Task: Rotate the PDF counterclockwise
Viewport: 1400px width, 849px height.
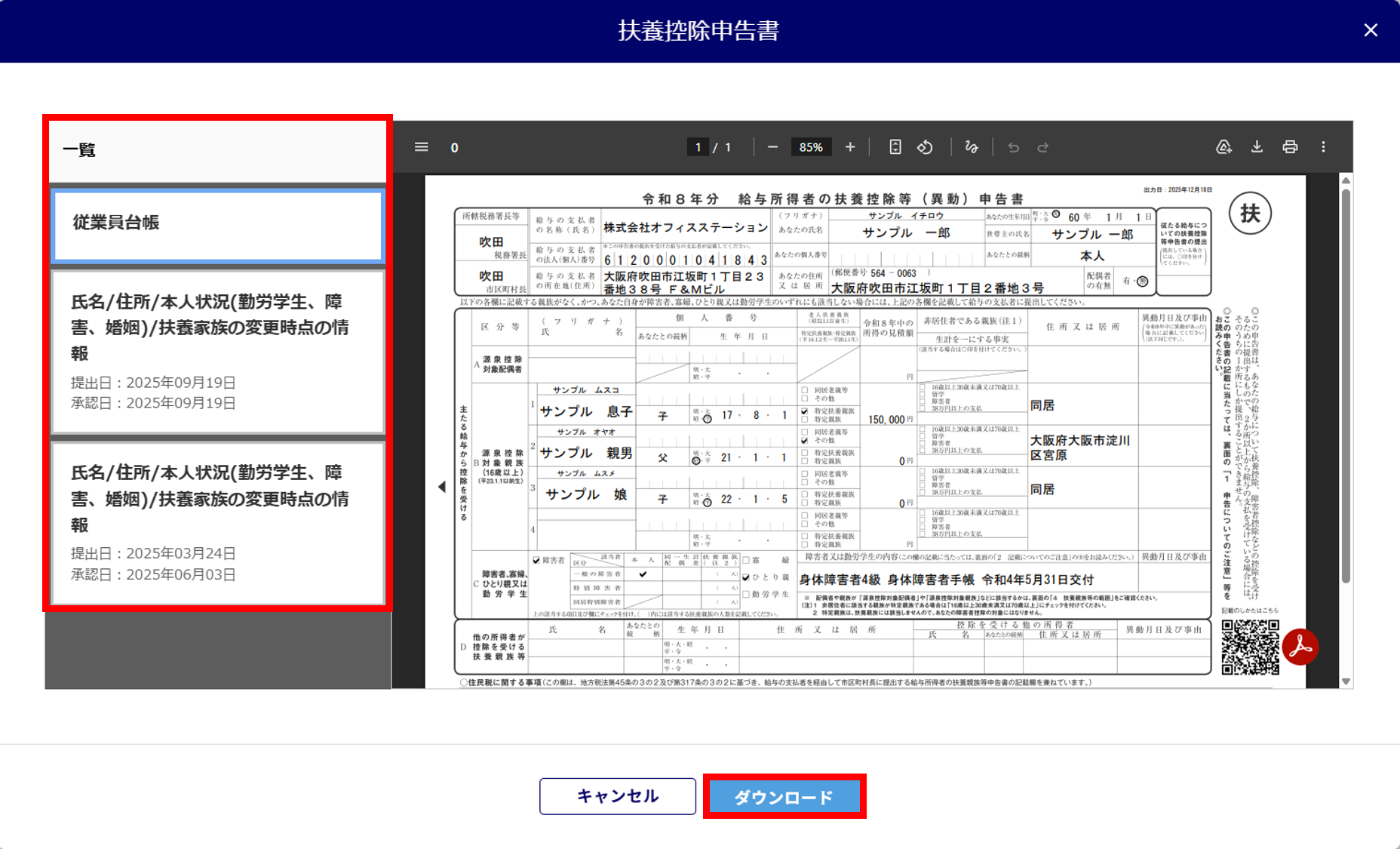Action: click(925, 147)
